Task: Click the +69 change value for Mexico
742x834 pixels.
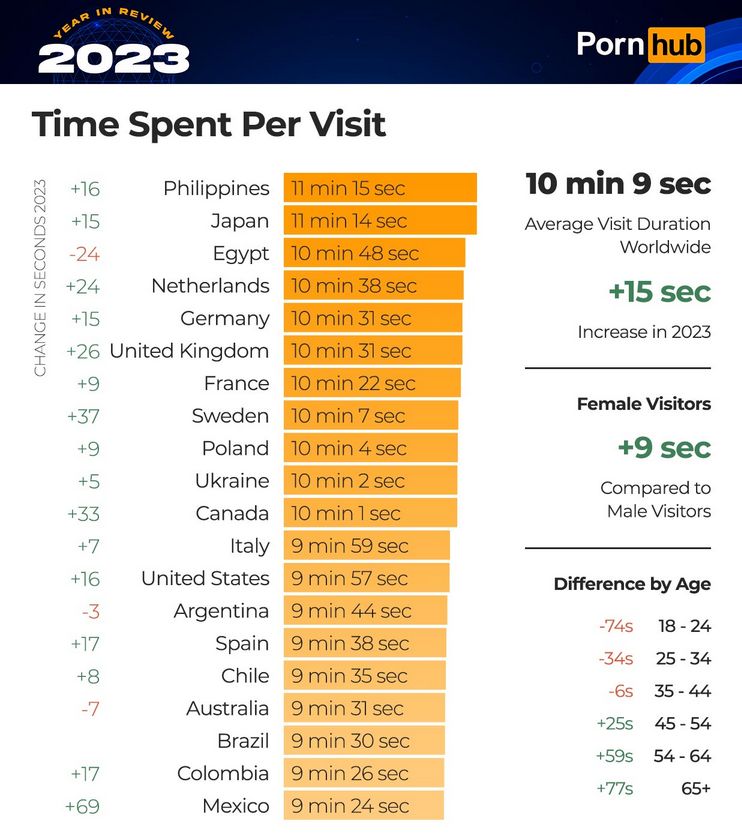Action: click(83, 806)
